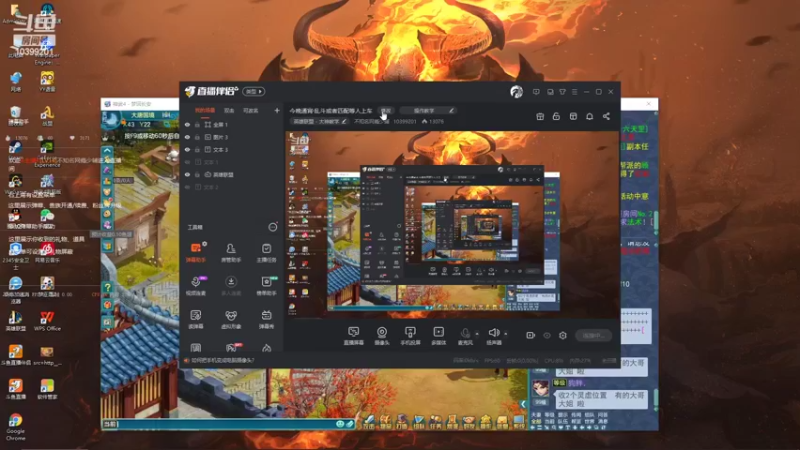Toggle lock on 全屏 1 source
This screenshot has height=450, width=800.
click(x=197, y=124)
